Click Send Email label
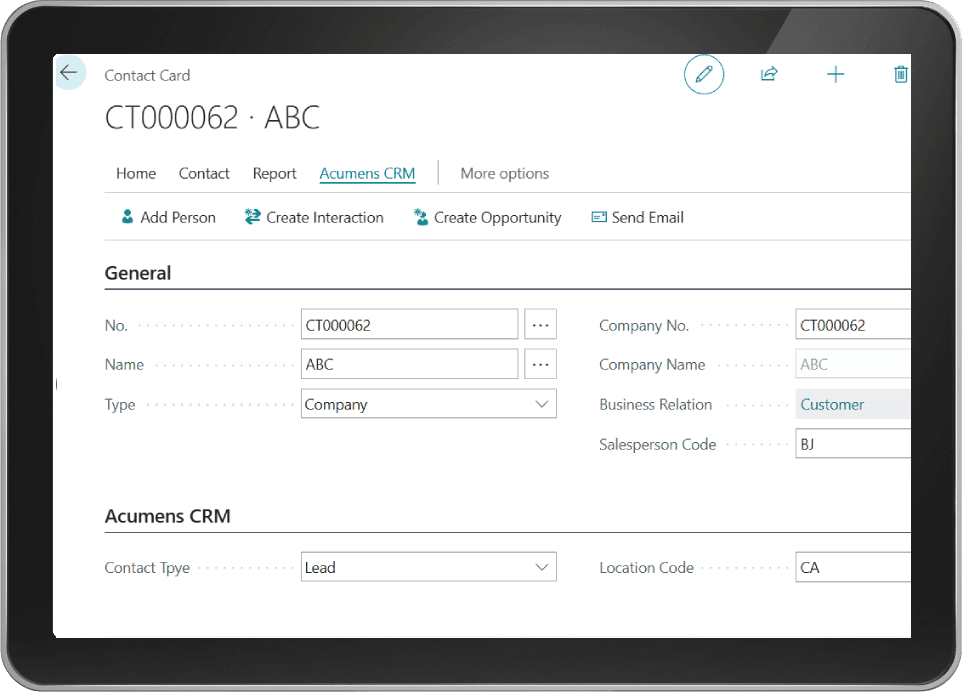The width and height of the screenshot is (963, 692). pyautogui.click(x=647, y=217)
